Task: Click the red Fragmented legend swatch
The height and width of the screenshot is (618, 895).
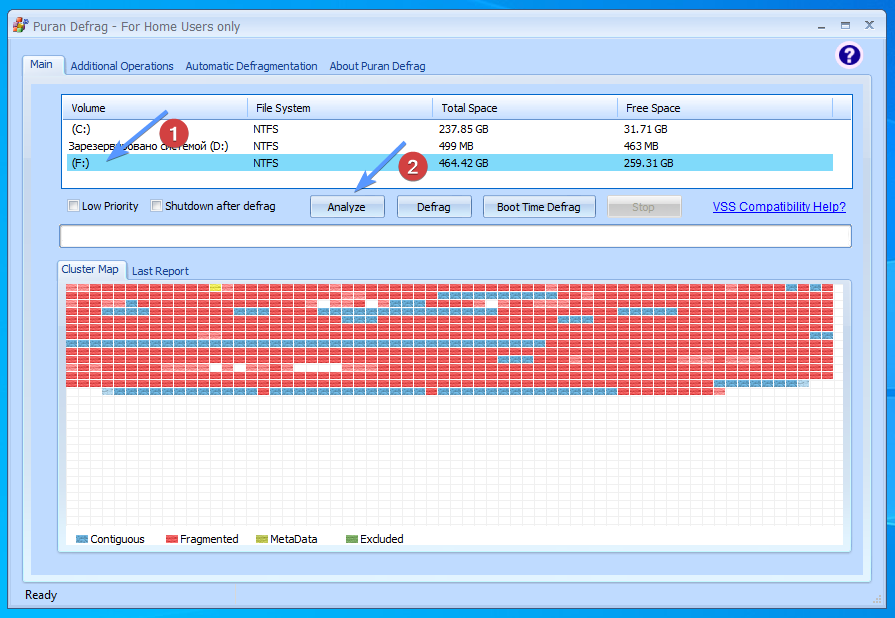Action: coord(172,539)
